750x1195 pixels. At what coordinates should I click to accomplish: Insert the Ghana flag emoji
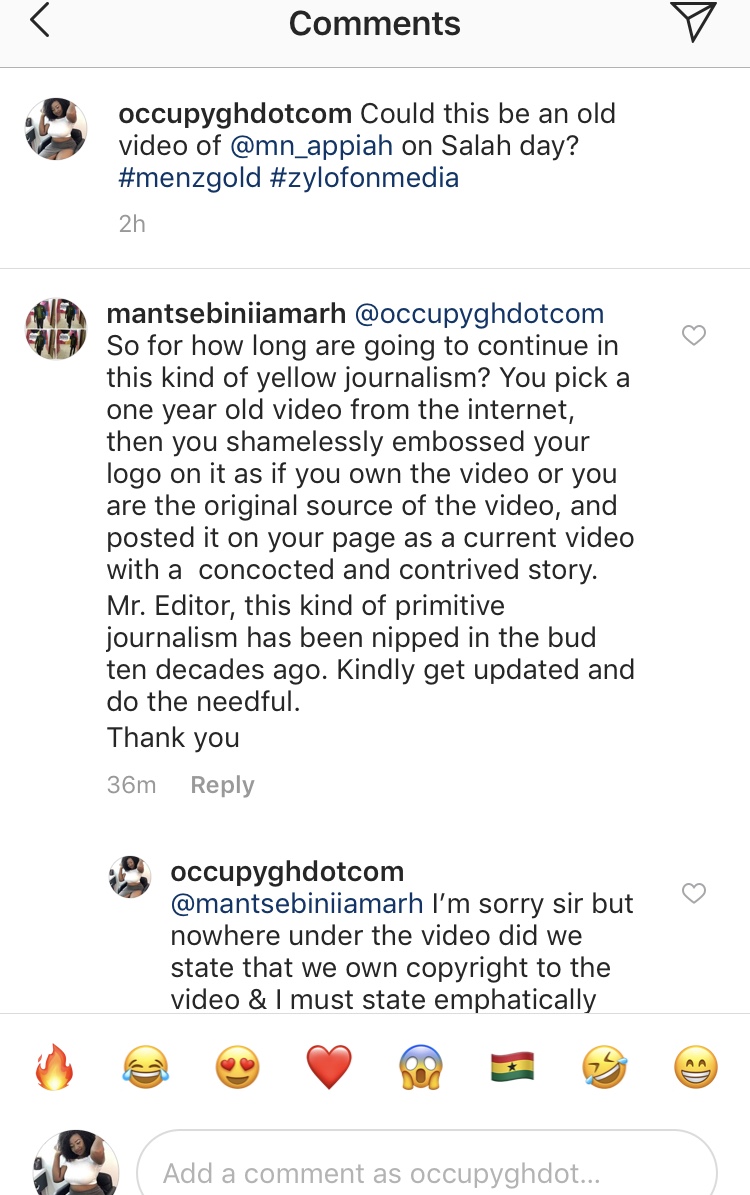pyautogui.click(x=512, y=1067)
